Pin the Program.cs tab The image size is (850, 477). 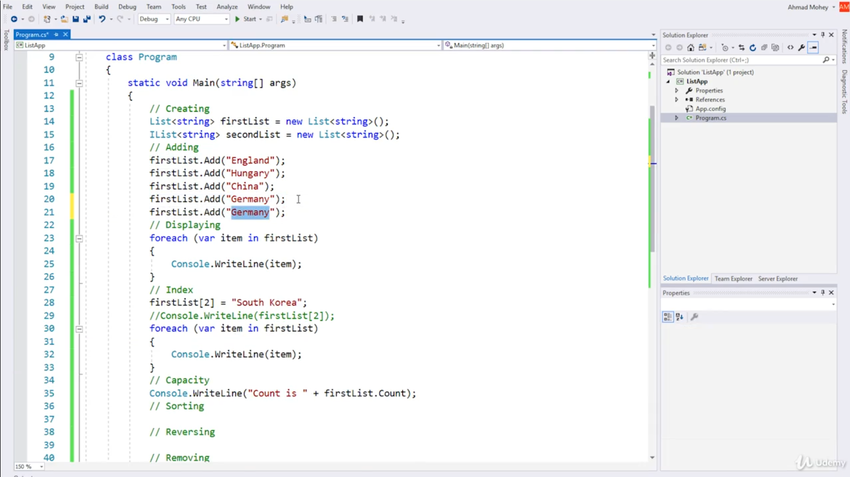(x=56, y=34)
